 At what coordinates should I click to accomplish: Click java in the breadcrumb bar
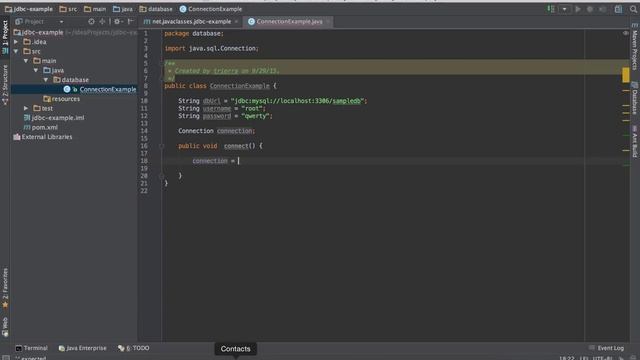tap(123, 9)
